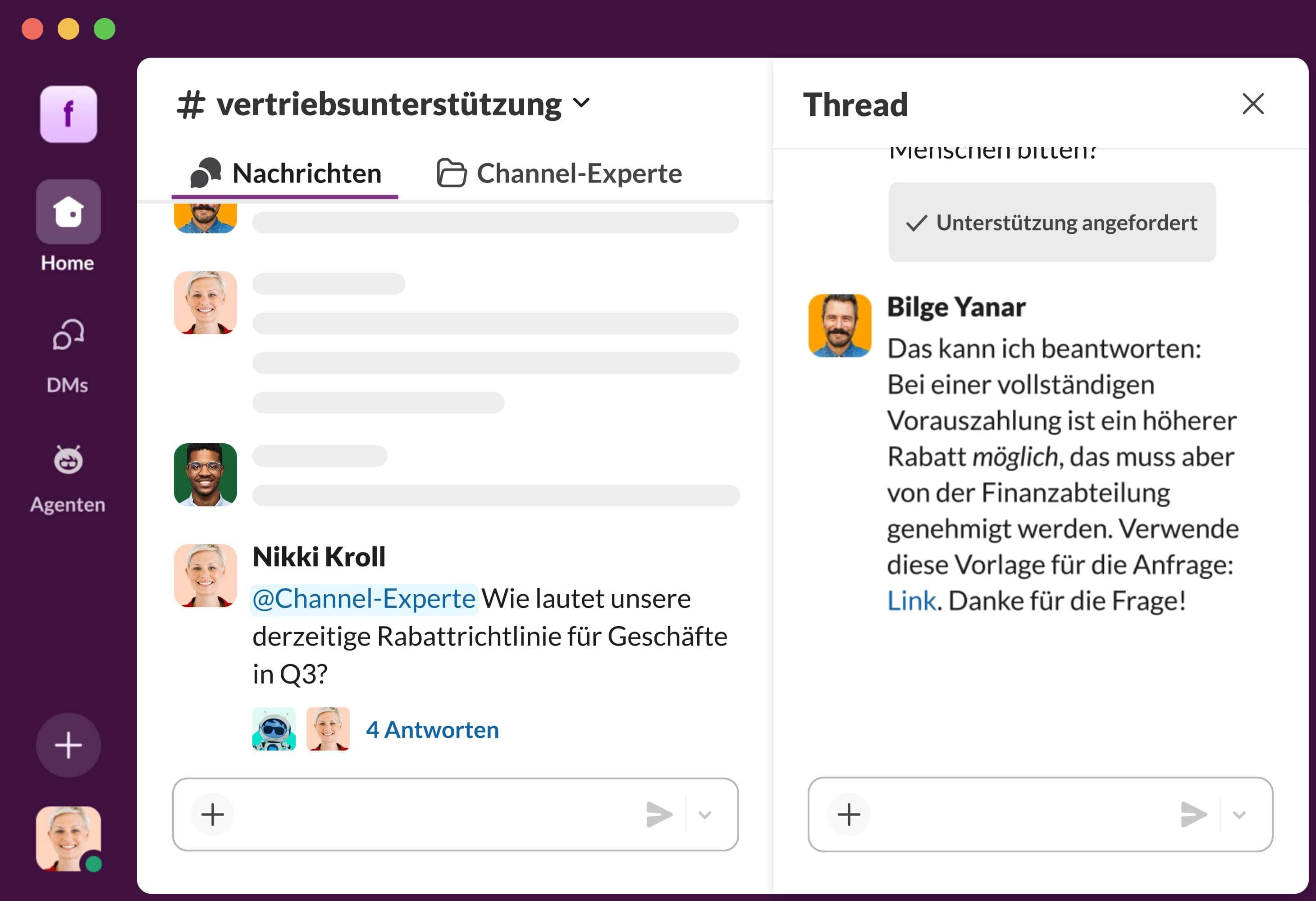Click the plus attachment icon in thread composer

coord(848,815)
